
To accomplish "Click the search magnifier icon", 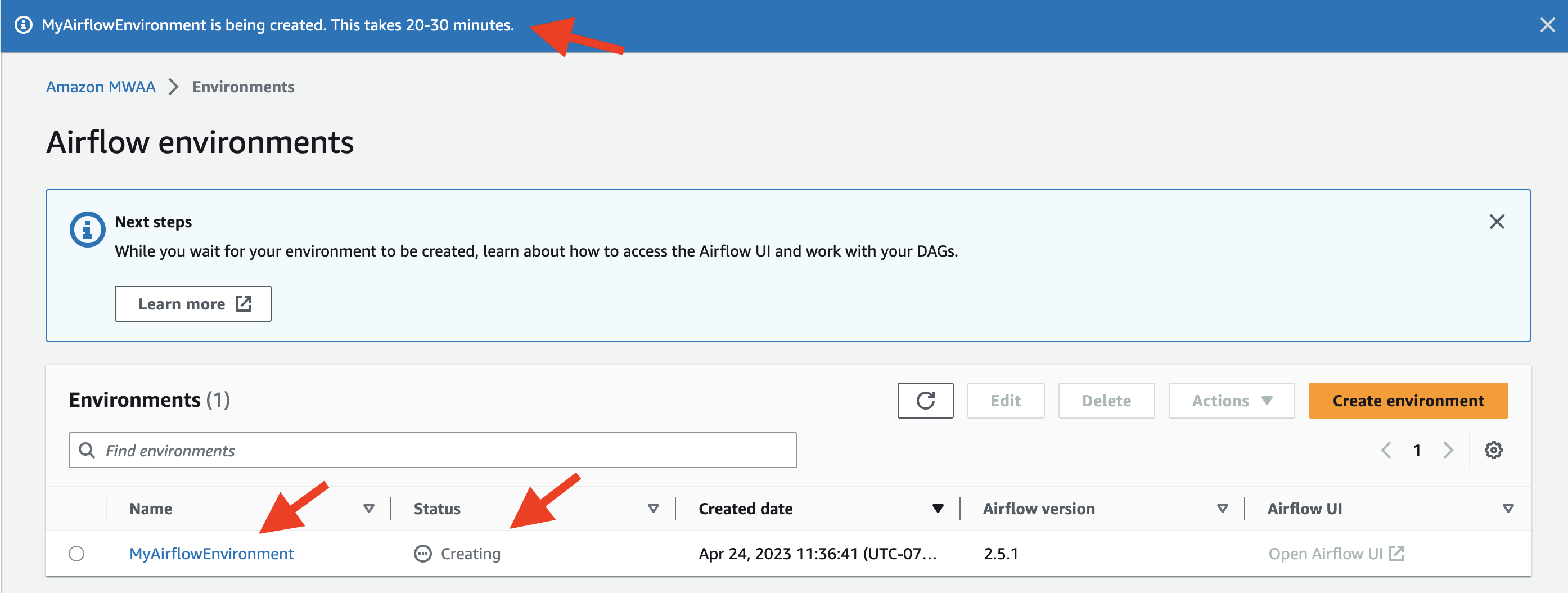I will (x=87, y=451).
